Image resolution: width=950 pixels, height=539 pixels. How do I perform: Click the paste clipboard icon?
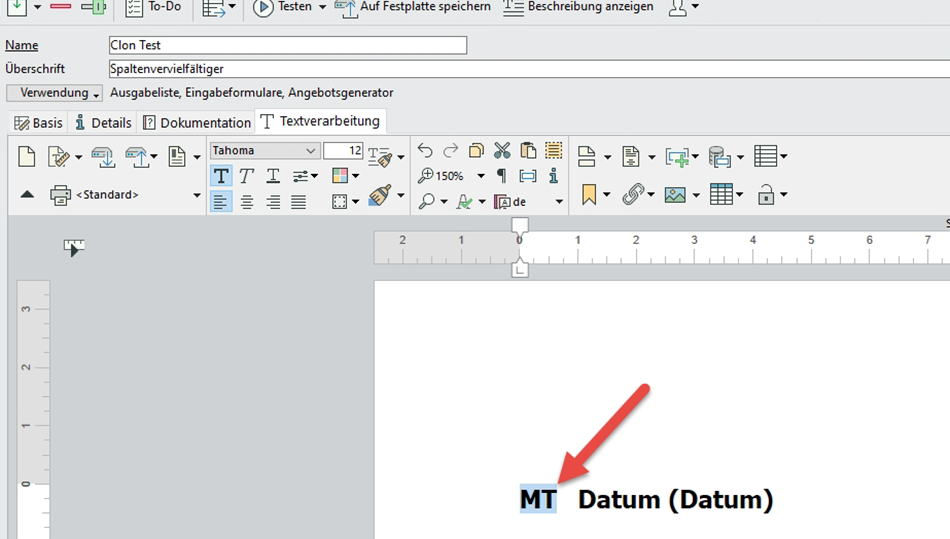pyautogui.click(x=528, y=151)
